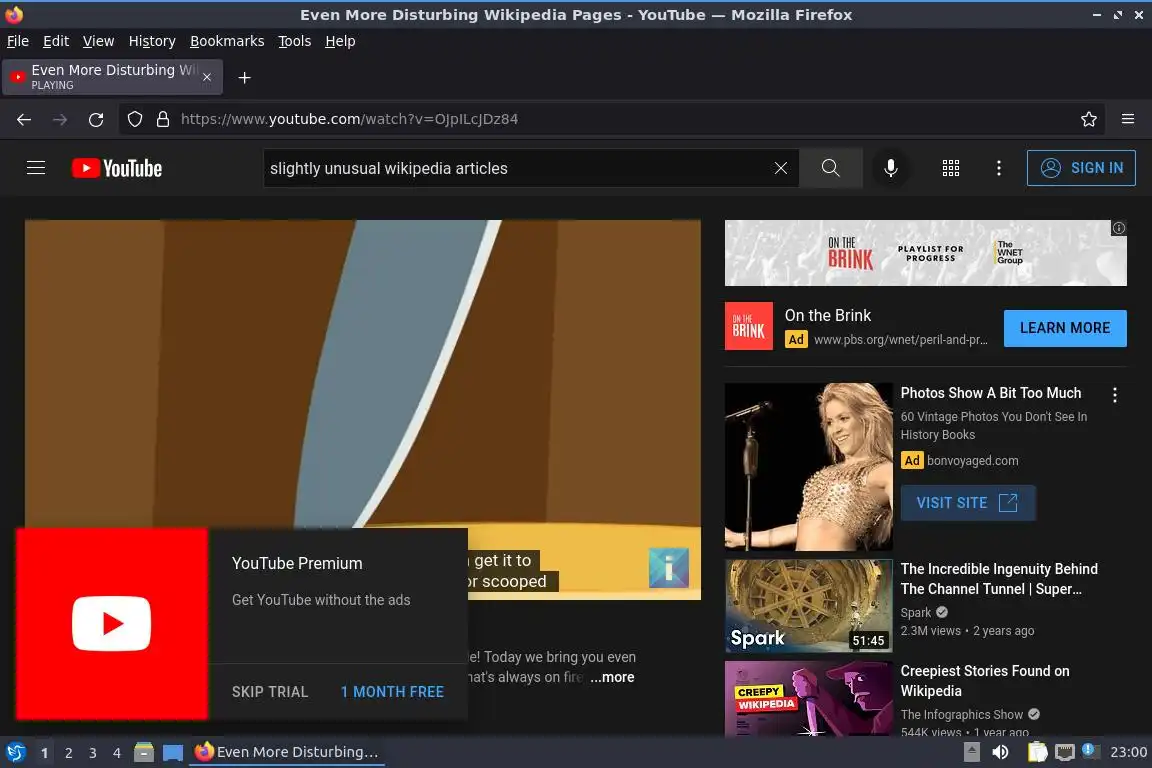The image size is (1152, 768).
Task: Open volume control in tray
Action: pyautogui.click(x=1000, y=752)
